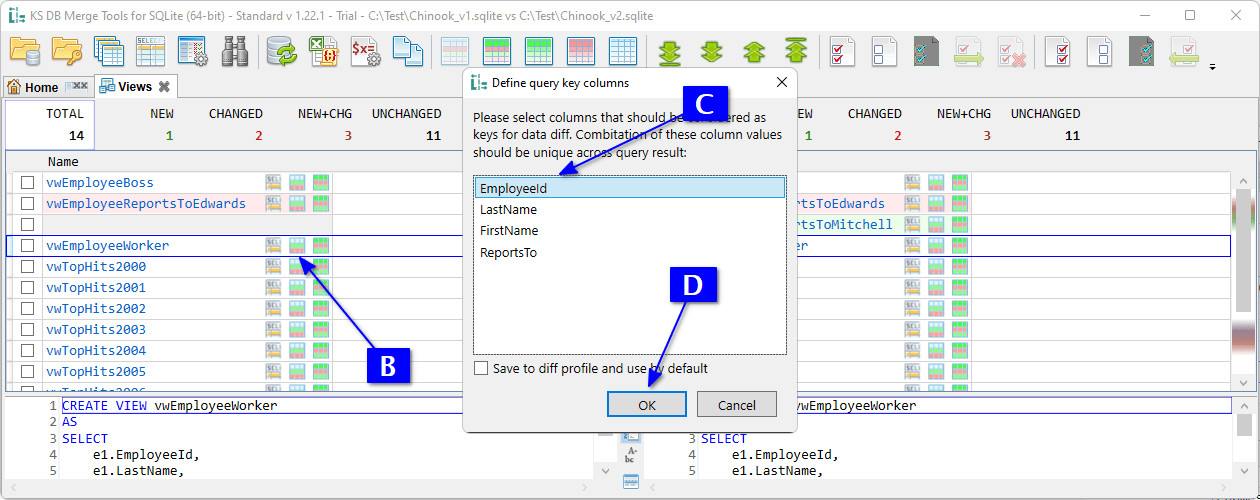
Task: Click the binoculars find icon
Action: (x=235, y=50)
